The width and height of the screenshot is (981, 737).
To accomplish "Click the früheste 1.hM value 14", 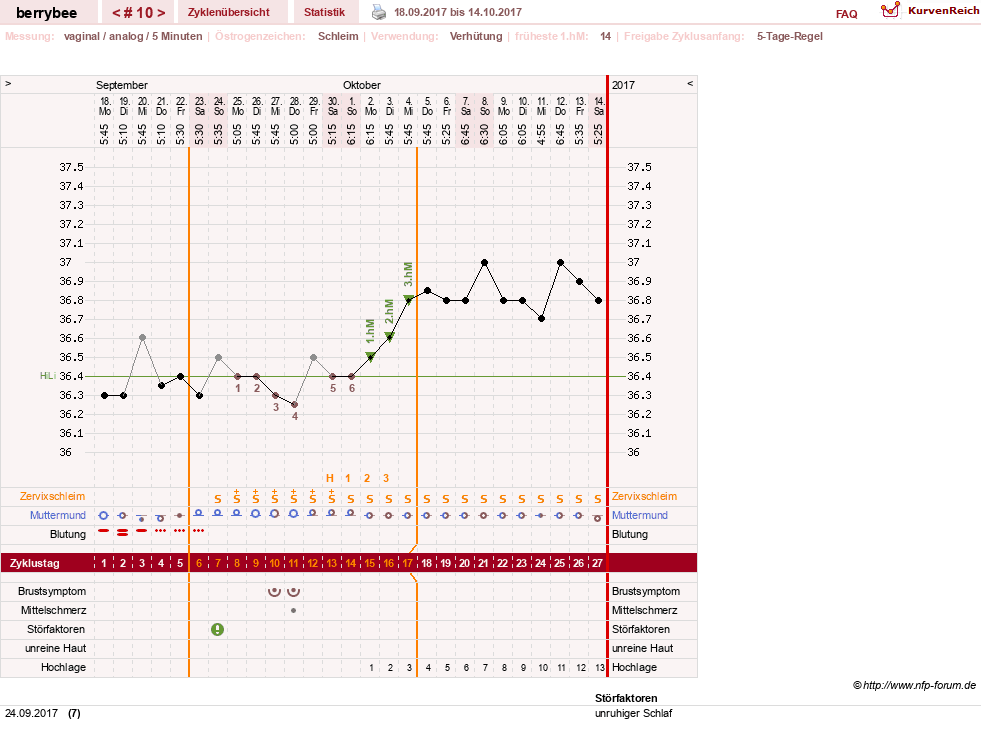I will (606, 36).
